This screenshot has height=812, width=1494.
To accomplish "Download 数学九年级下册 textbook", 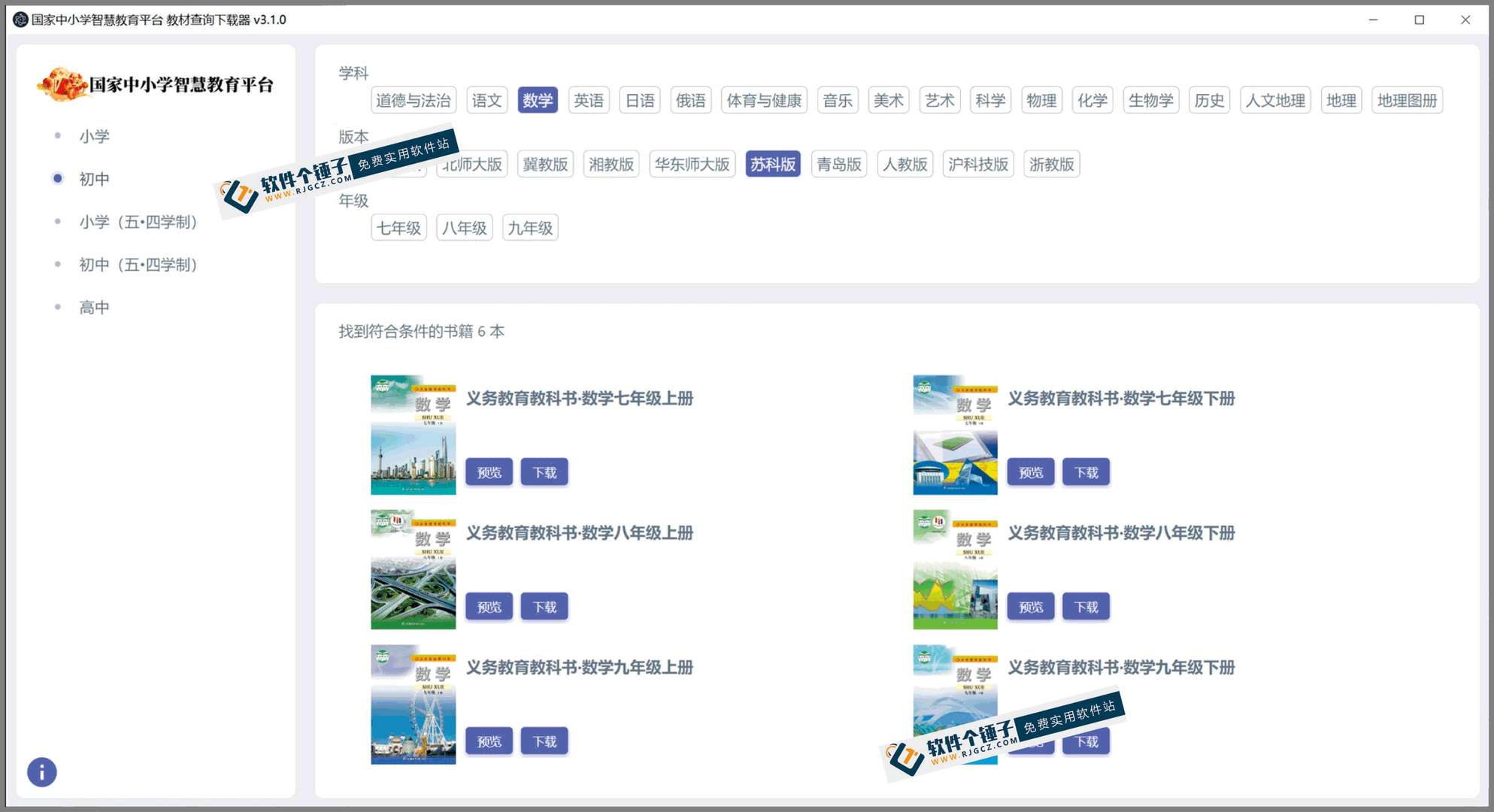I will point(1086,741).
